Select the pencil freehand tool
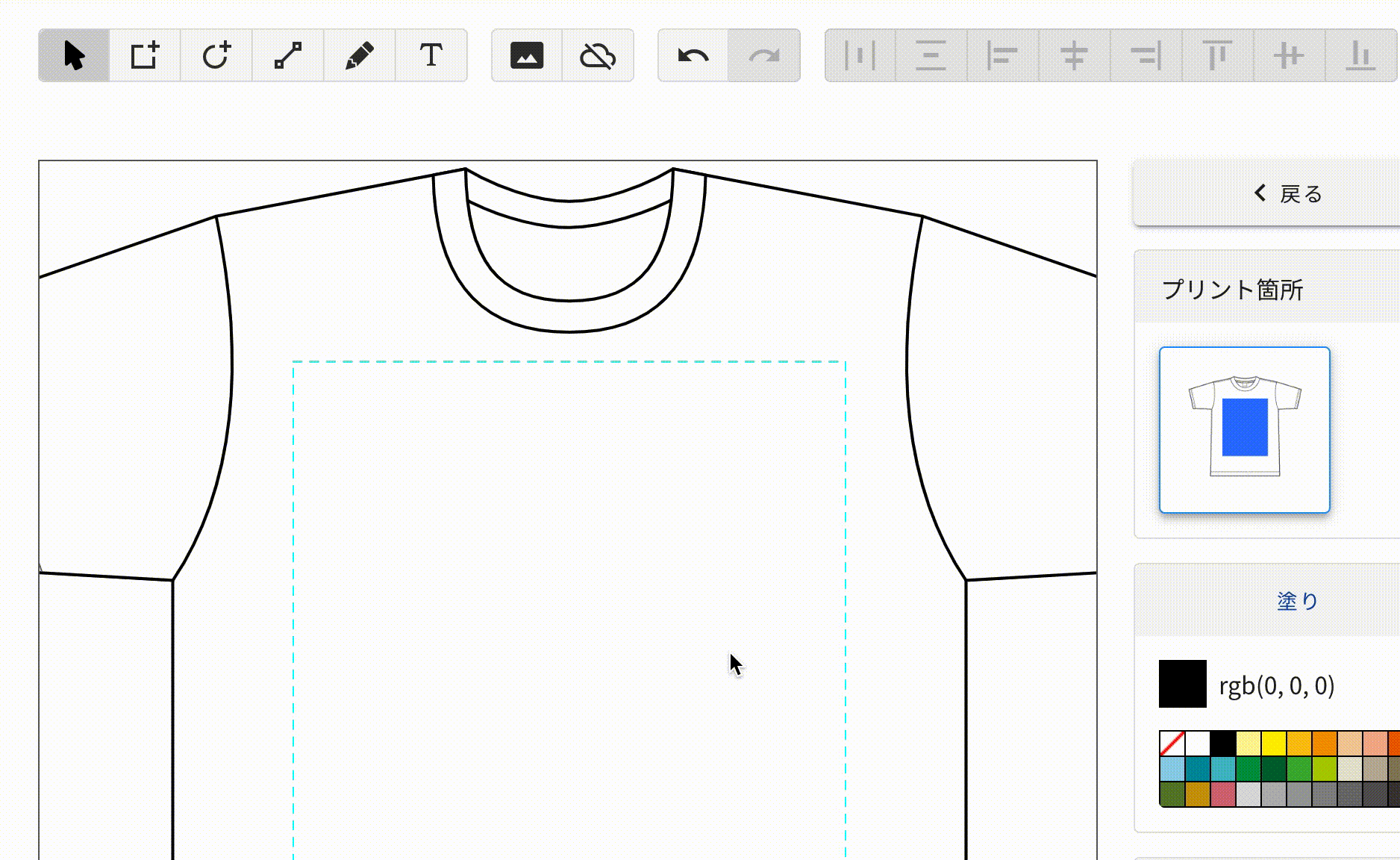The image size is (1400, 860). click(x=359, y=56)
